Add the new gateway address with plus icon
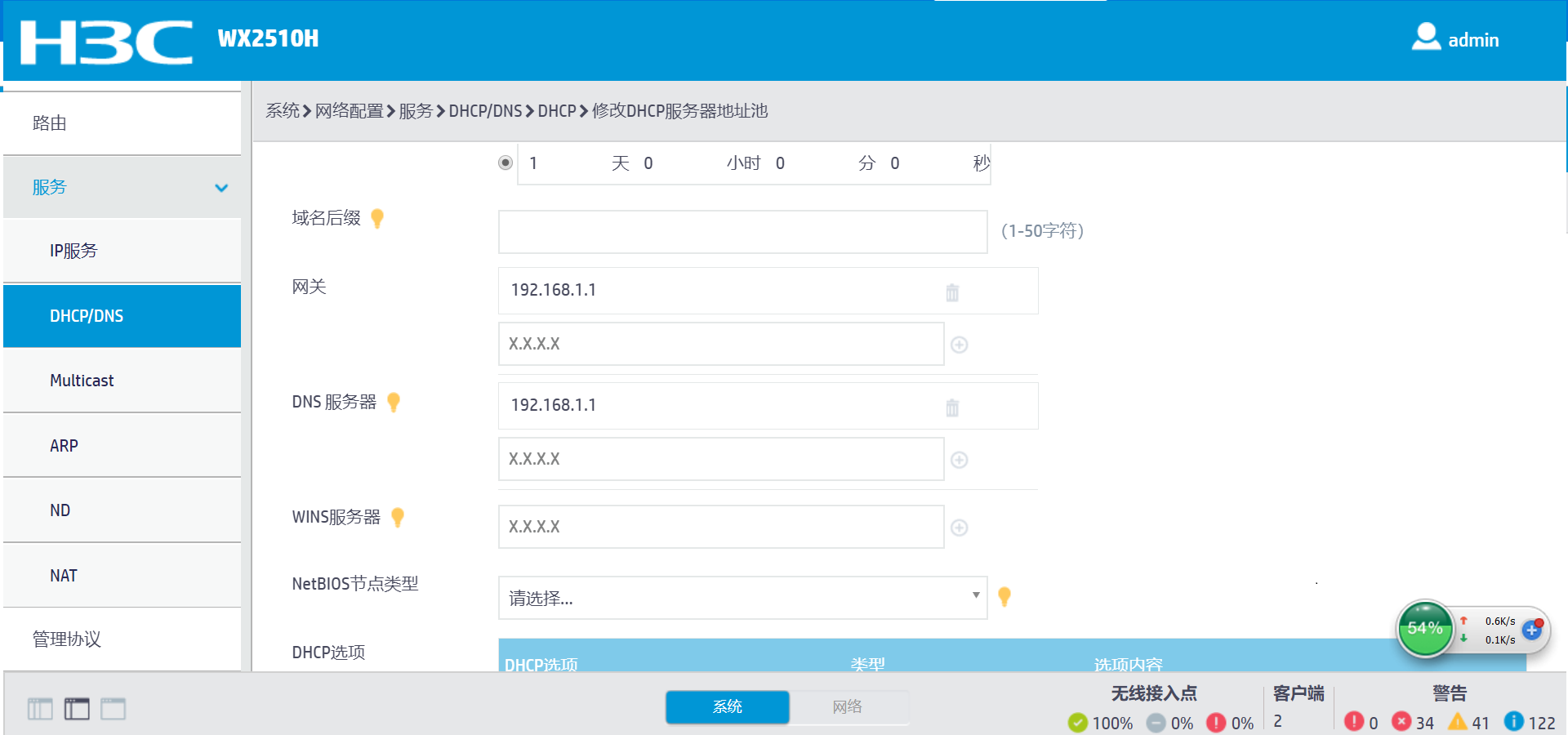 coord(960,345)
